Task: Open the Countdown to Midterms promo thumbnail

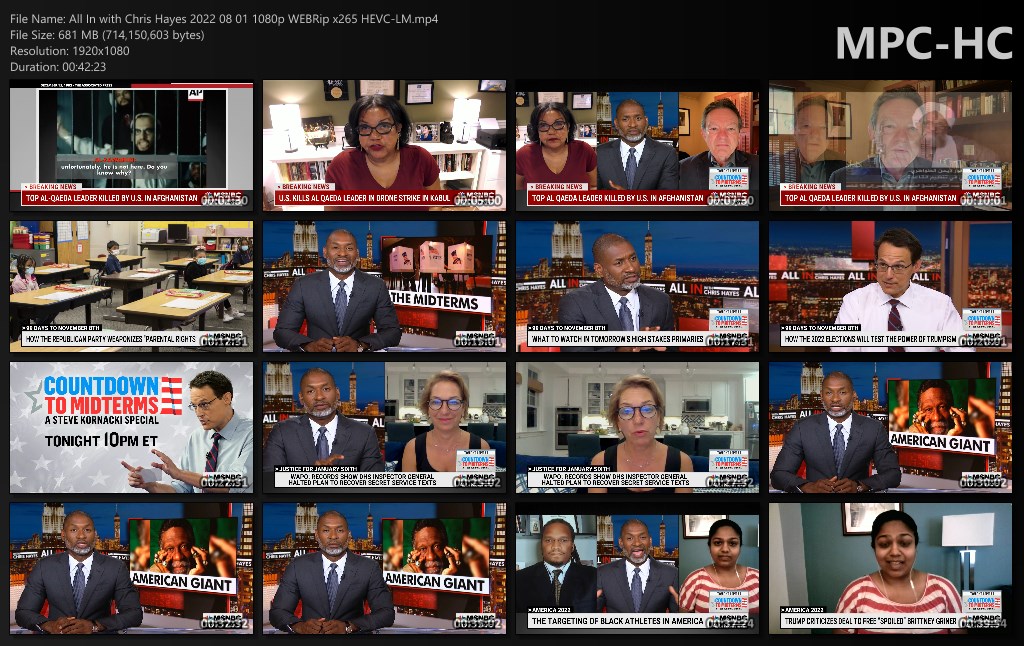Action: pyautogui.click(x=131, y=428)
